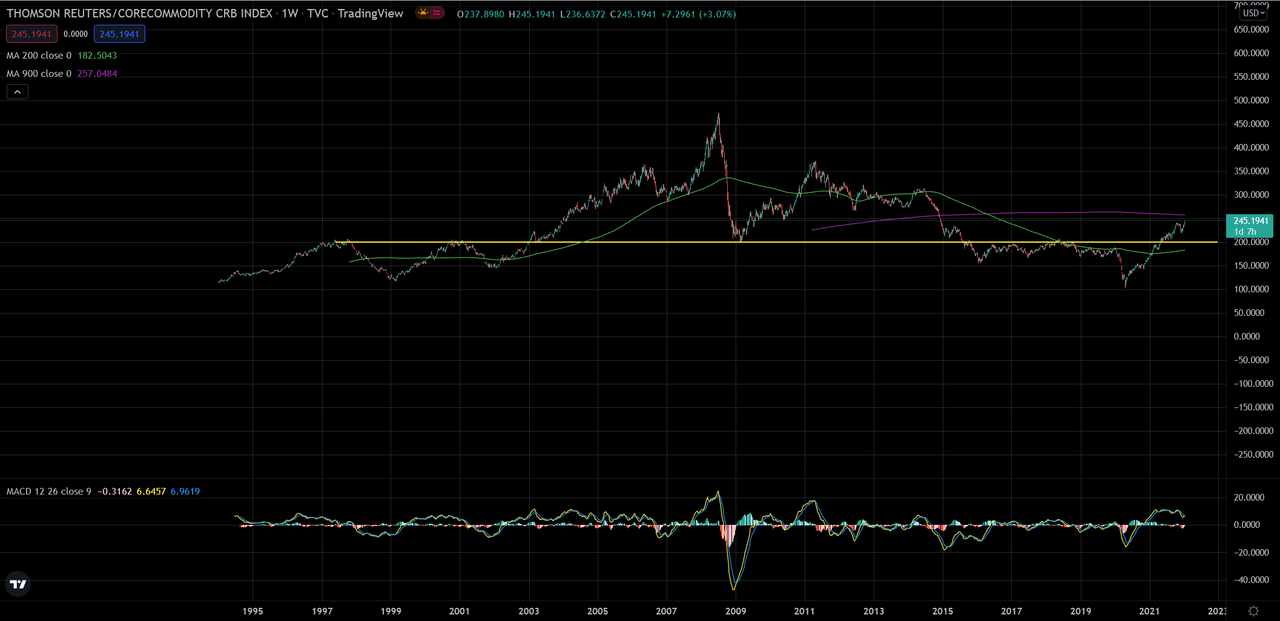
Task: Select the MA 200 close indicator legend
Action: click(x=39, y=55)
